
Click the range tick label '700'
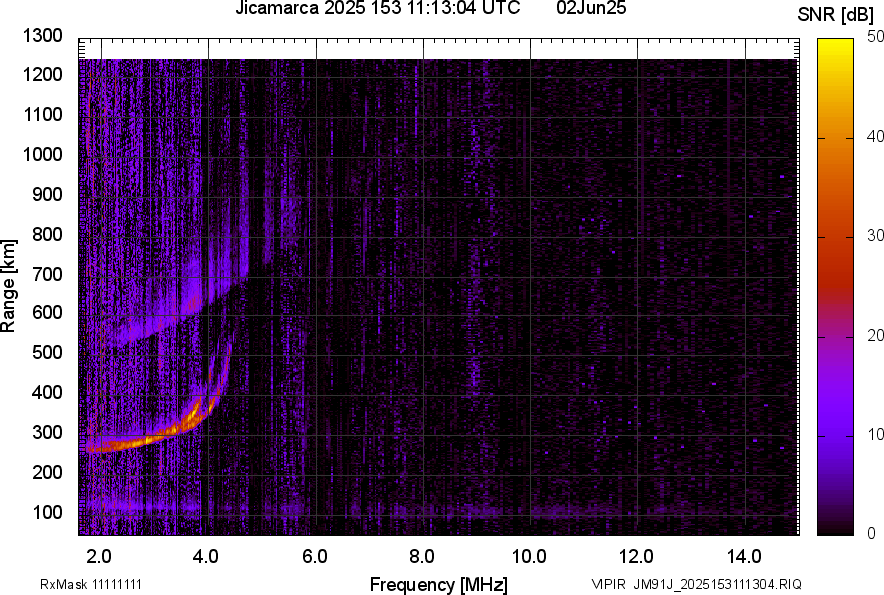pyautogui.click(x=47, y=274)
